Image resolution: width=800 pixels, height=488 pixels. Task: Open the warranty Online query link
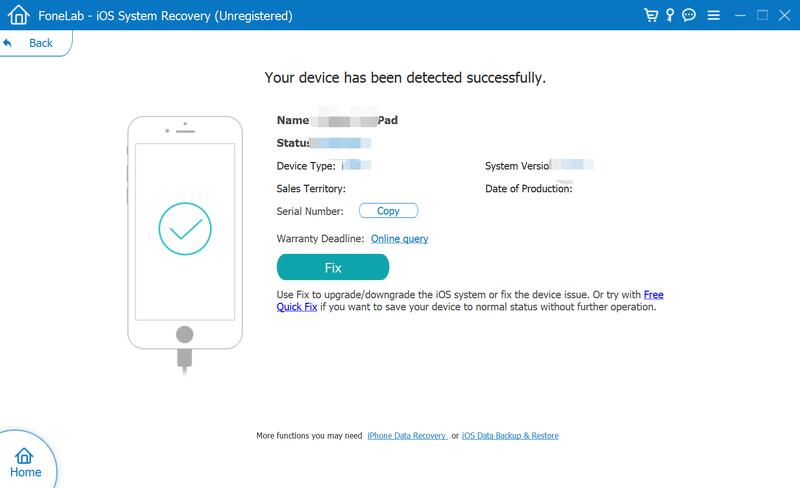(399, 239)
